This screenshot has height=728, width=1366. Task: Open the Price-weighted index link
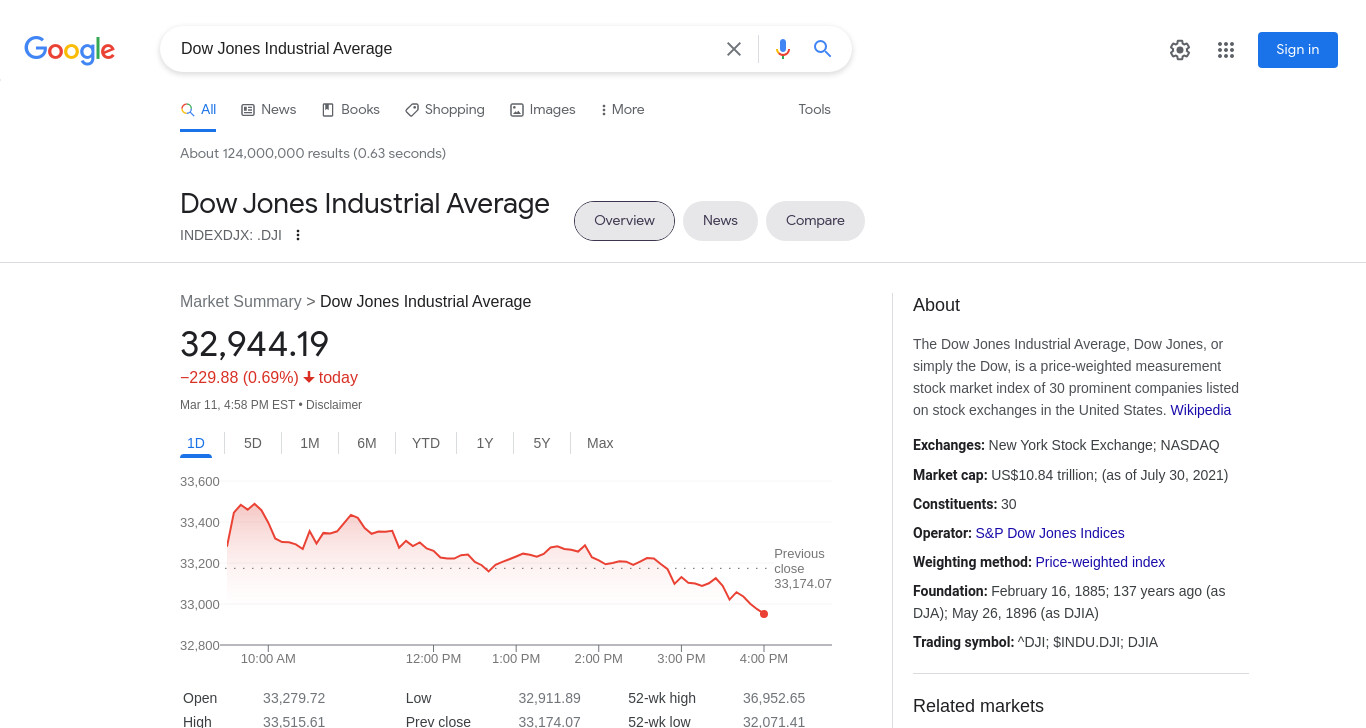pyautogui.click(x=1100, y=562)
